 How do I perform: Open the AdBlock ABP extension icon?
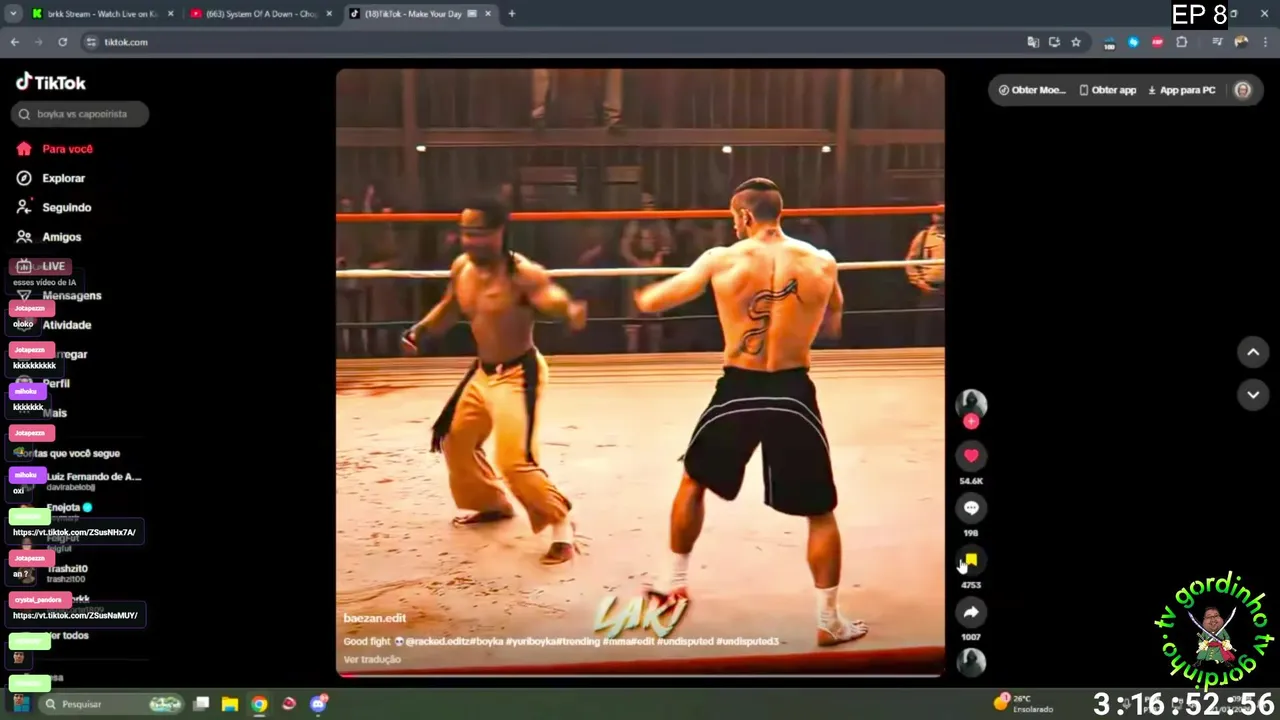click(1157, 42)
